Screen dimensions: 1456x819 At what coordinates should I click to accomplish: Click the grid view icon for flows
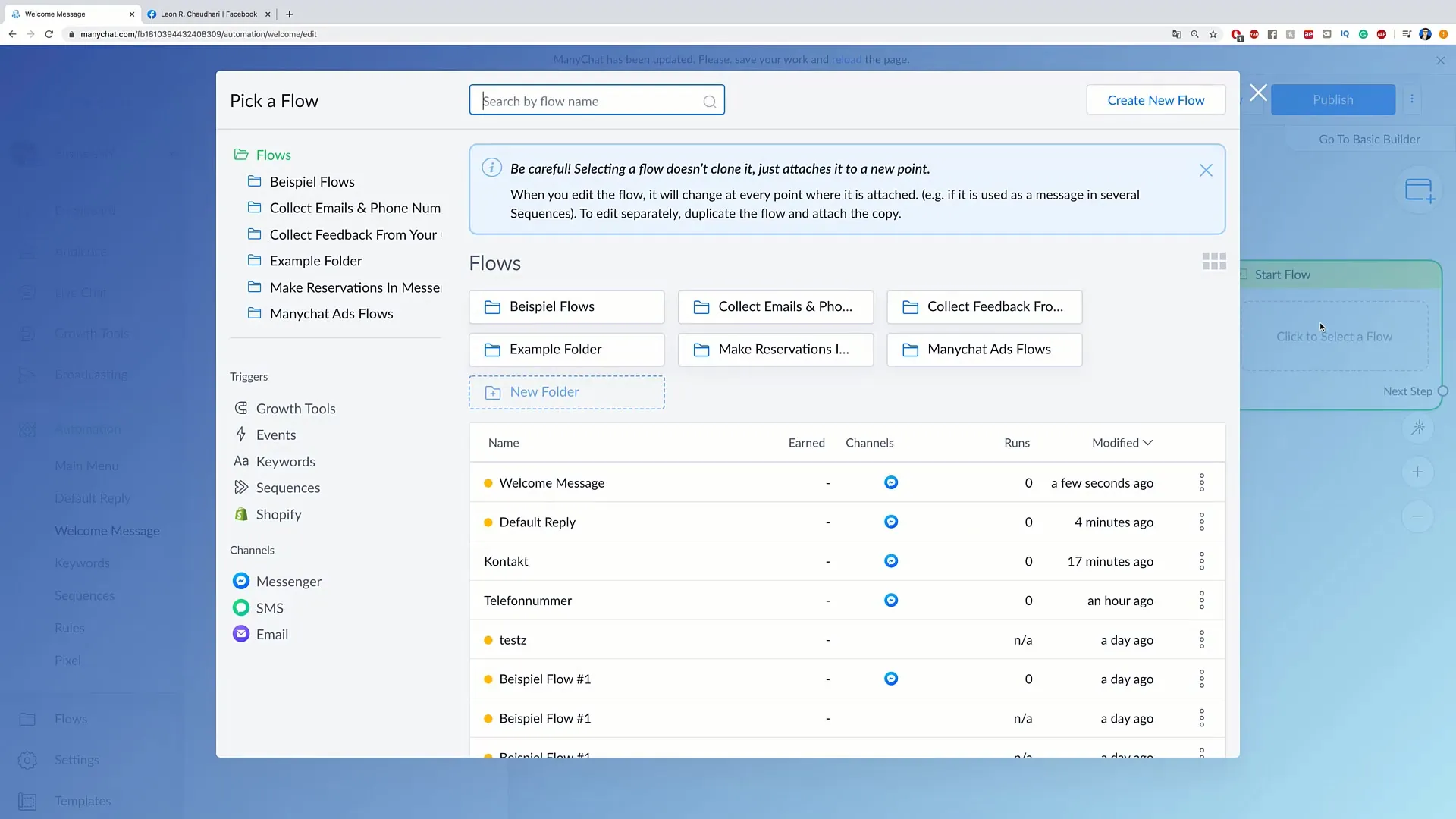pyautogui.click(x=1214, y=261)
